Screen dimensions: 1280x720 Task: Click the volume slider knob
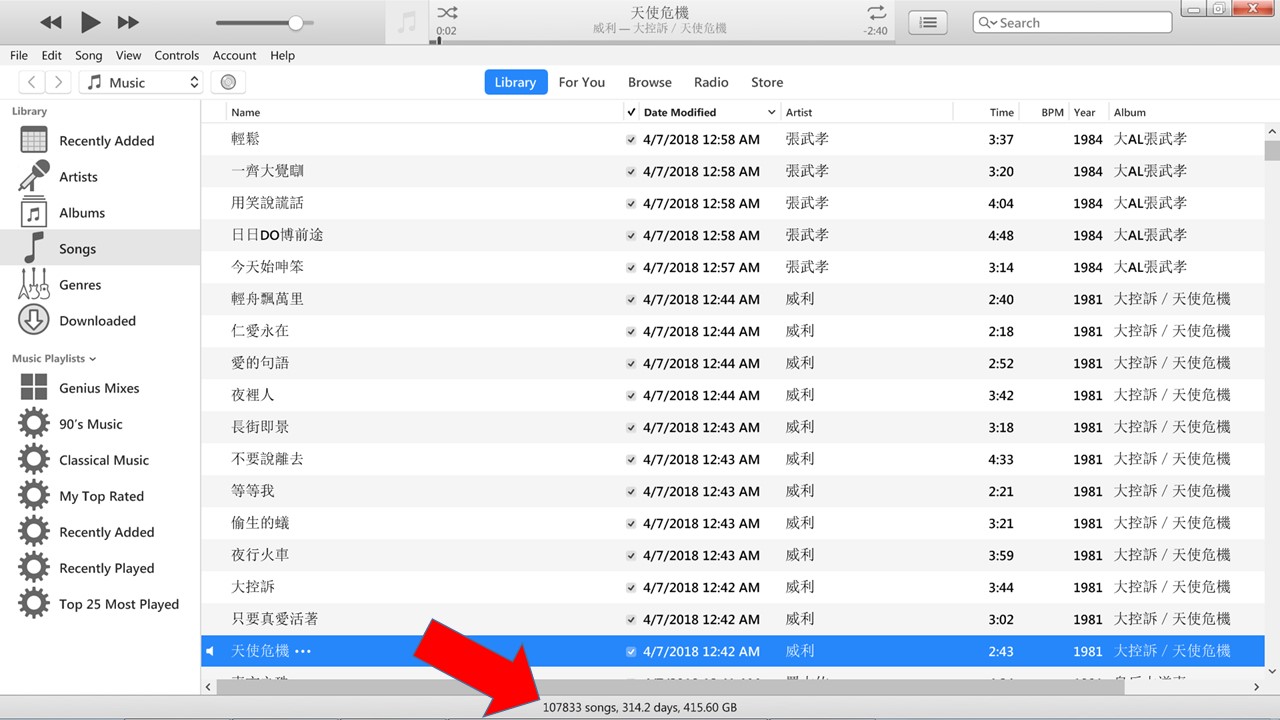tap(296, 22)
